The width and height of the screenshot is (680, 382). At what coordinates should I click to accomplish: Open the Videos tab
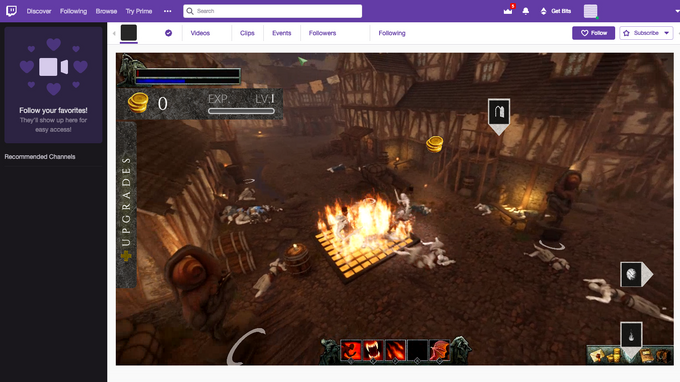(200, 33)
